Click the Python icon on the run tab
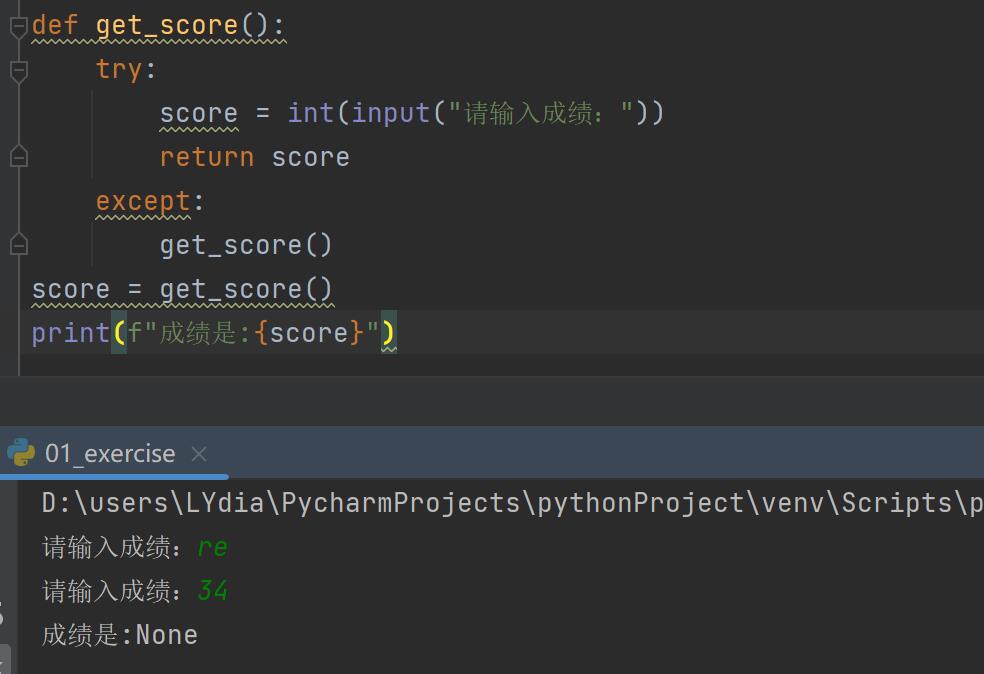Screen dimensions: 984x674 (x=20, y=453)
